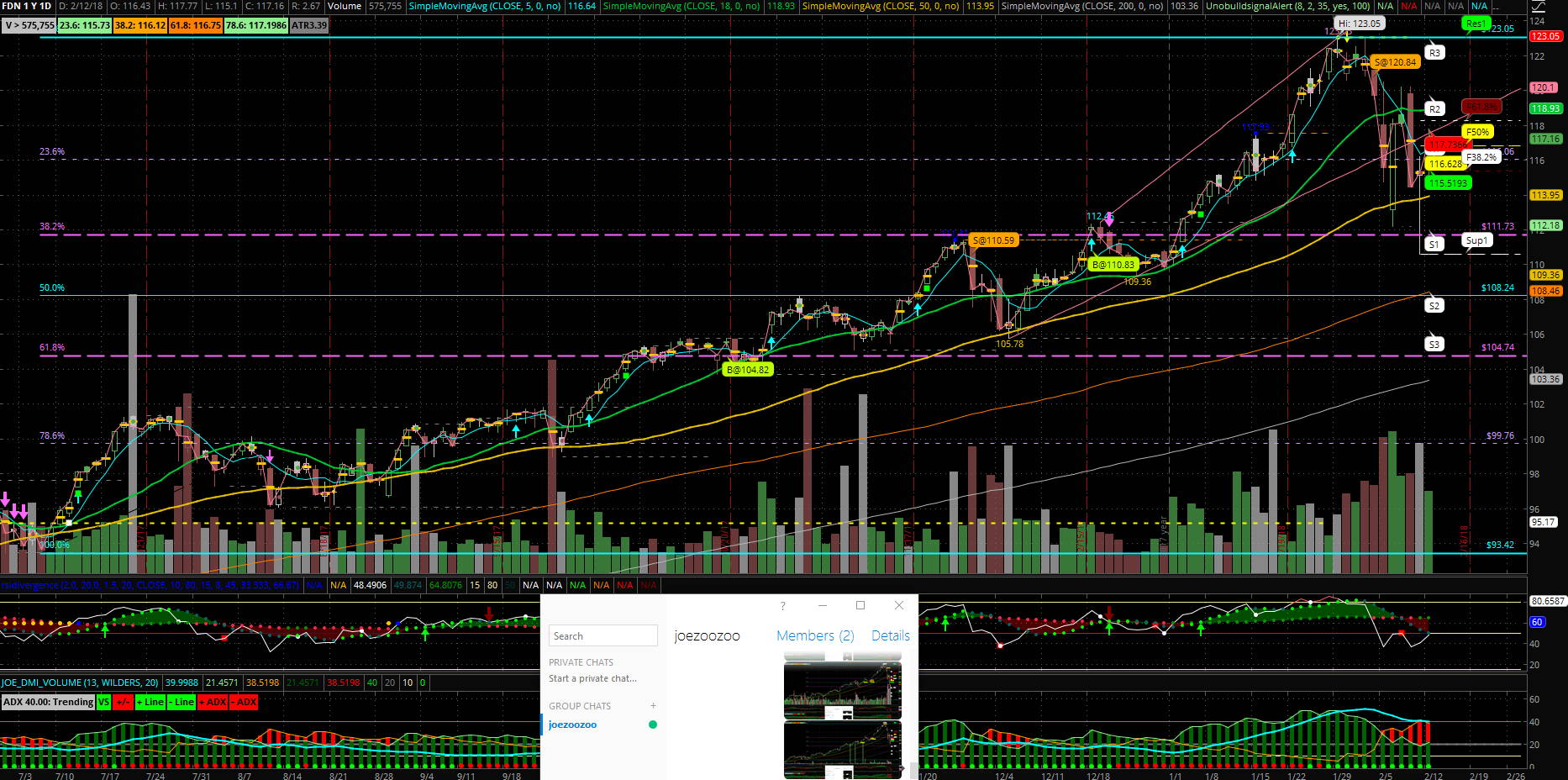Select the UnobullsignalAlert study label
This screenshot has width=1568, height=780.
coord(1288,6)
